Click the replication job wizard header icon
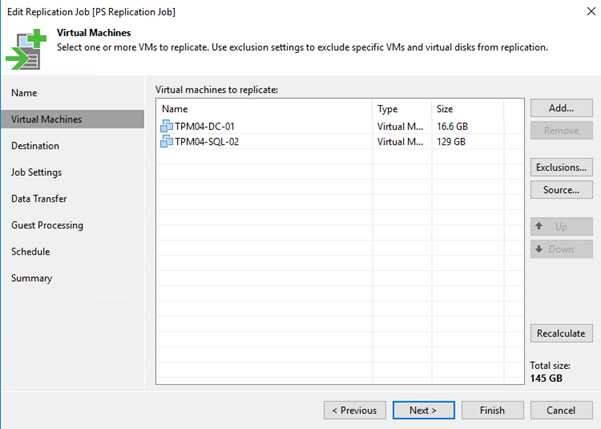The height and width of the screenshot is (429, 601). pyautogui.click(x=26, y=49)
